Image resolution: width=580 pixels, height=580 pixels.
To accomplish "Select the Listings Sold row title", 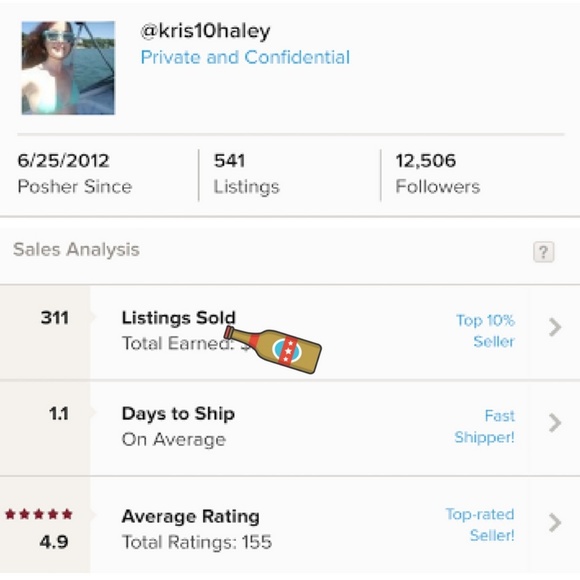I will [179, 318].
